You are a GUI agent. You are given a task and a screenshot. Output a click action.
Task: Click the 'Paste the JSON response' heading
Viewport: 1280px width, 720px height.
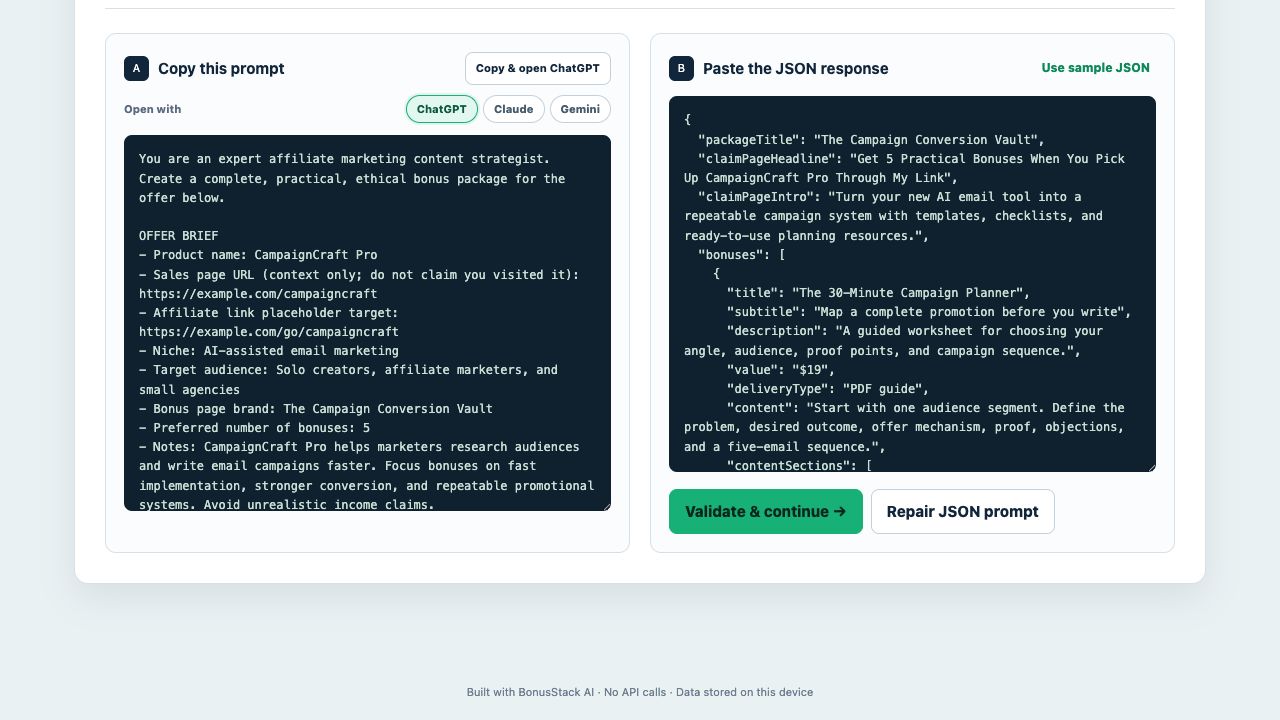(796, 68)
